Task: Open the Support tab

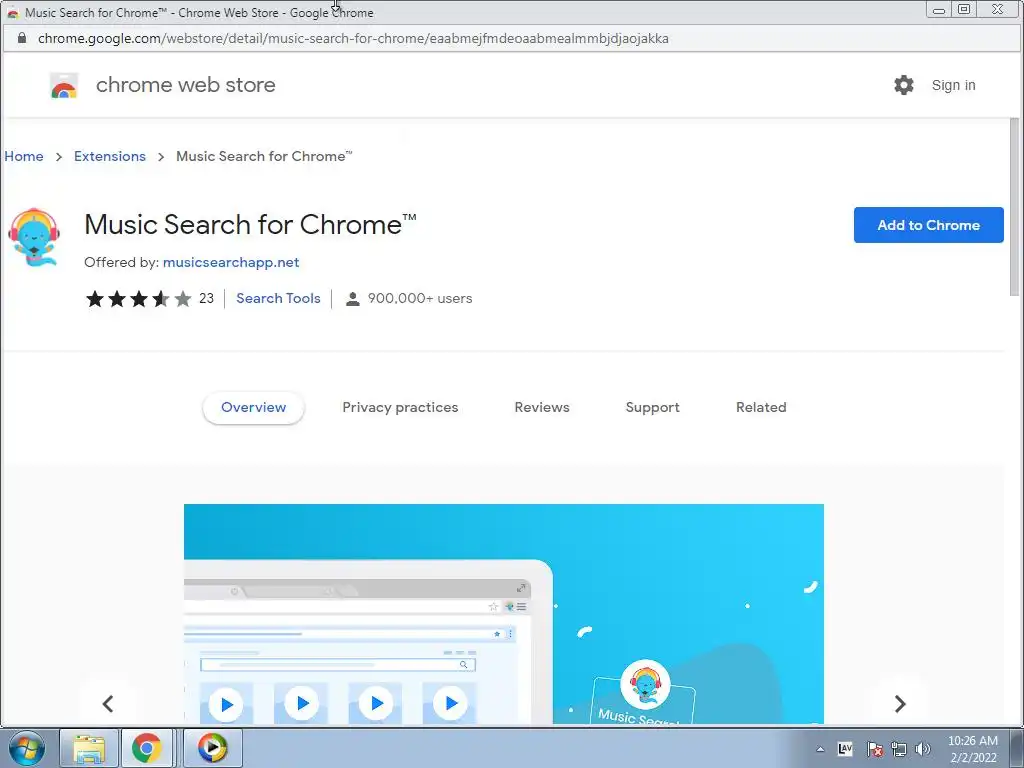Action: click(x=652, y=408)
